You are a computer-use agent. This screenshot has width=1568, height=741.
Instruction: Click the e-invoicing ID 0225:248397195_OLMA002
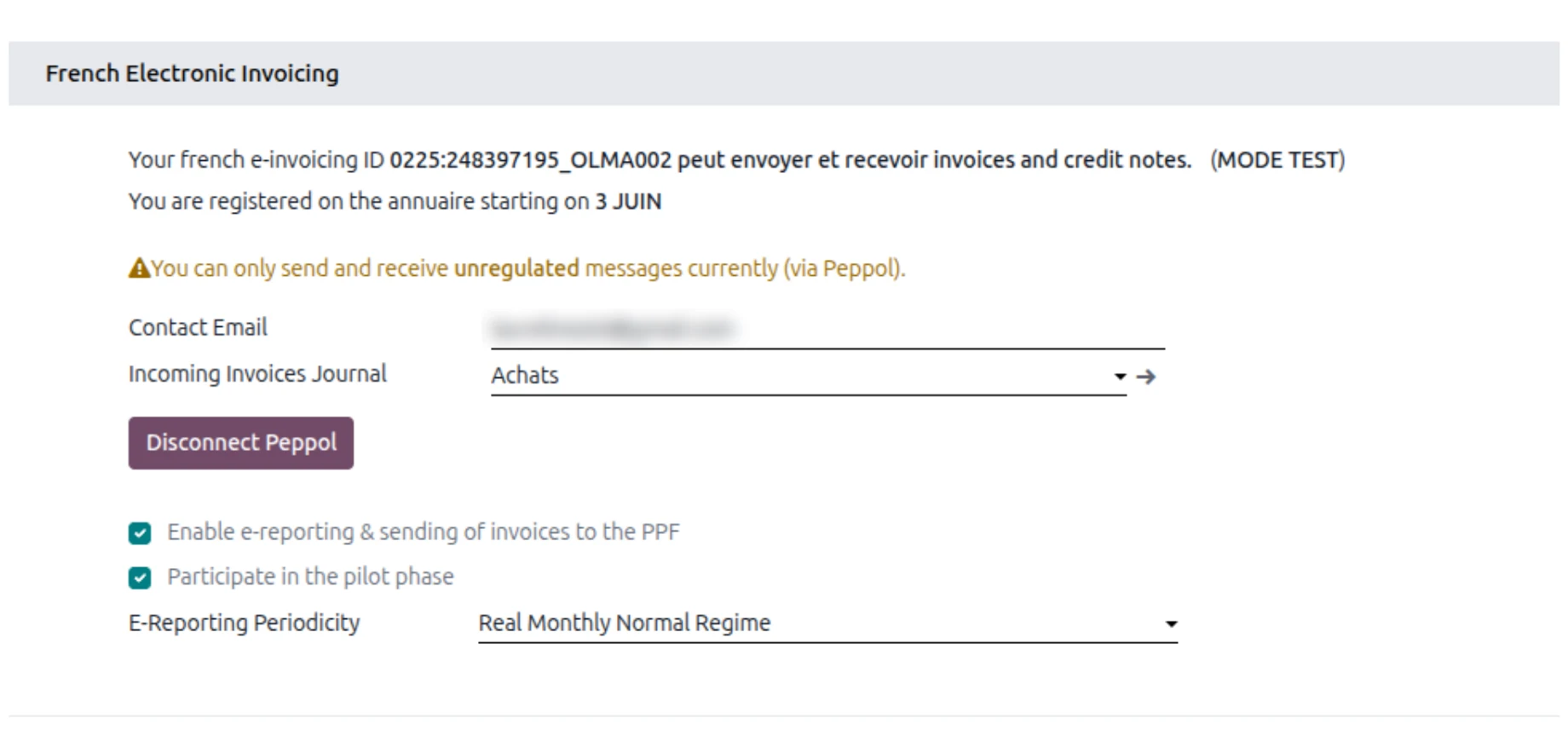tap(530, 160)
